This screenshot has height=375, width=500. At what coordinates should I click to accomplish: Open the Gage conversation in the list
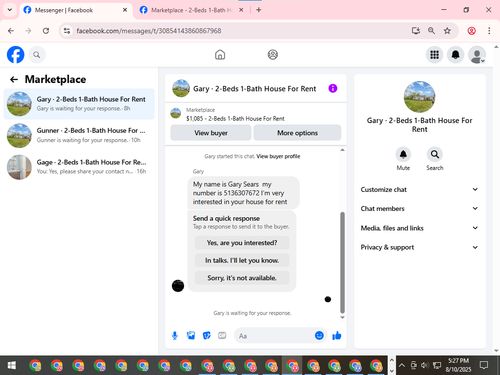pos(79,167)
